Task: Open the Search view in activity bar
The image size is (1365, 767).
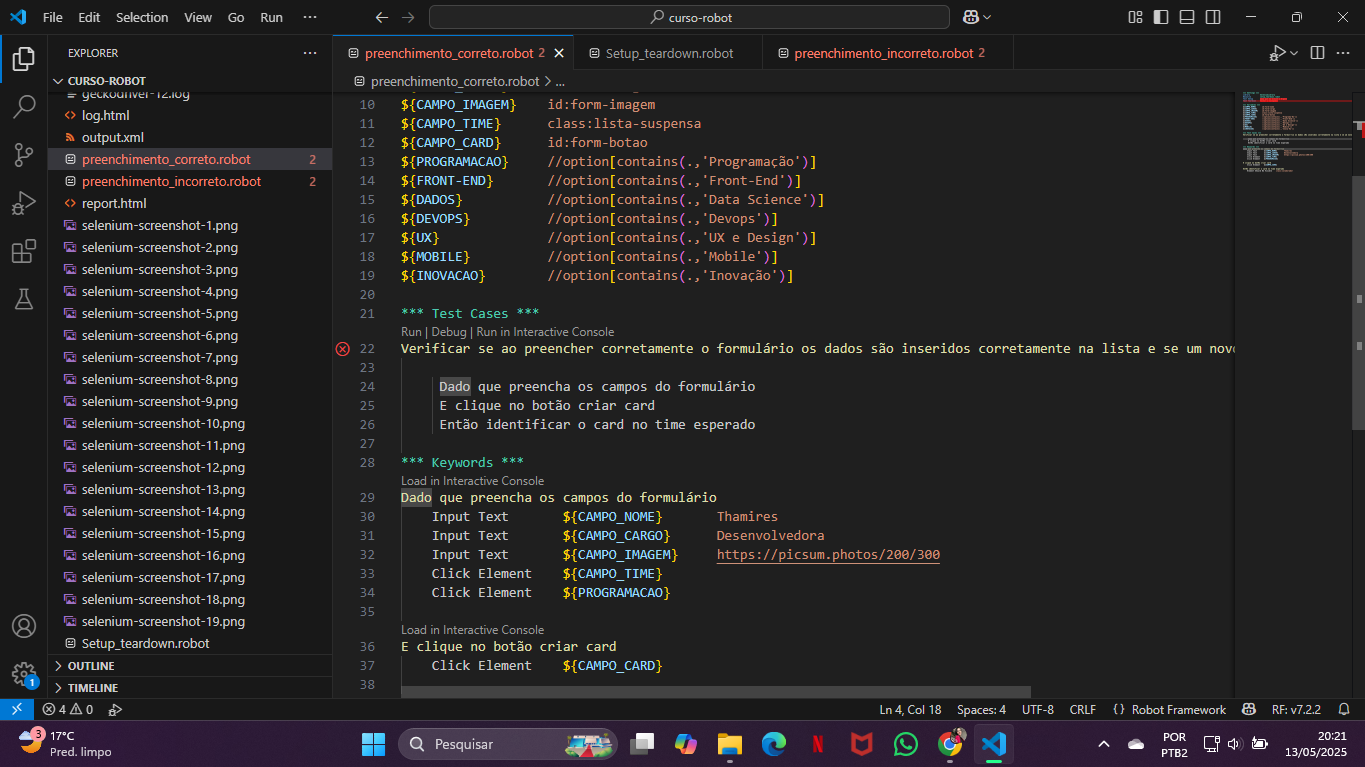Action: (x=24, y=107)
